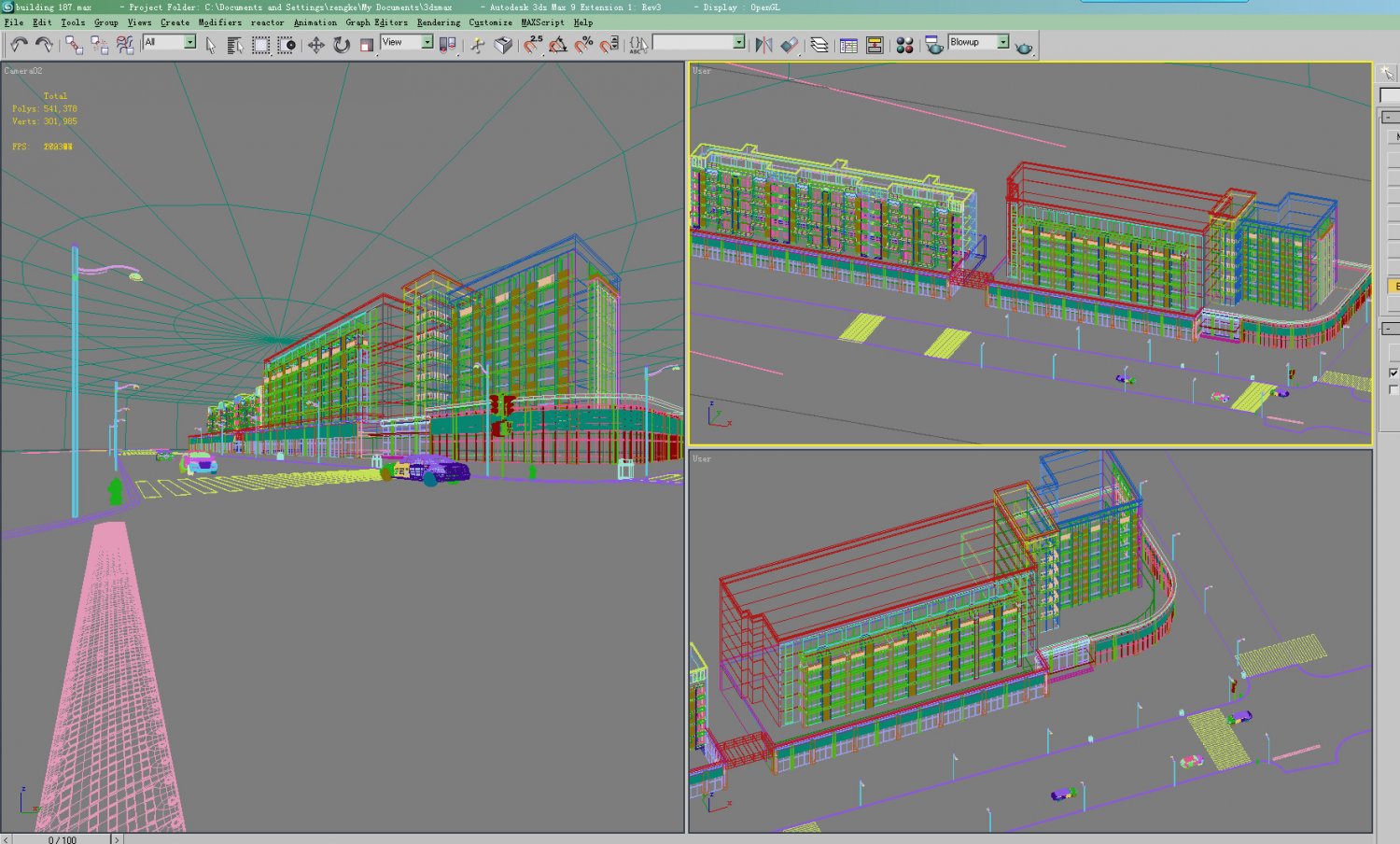Select the Create tab in command panel

pos(1388,73)
